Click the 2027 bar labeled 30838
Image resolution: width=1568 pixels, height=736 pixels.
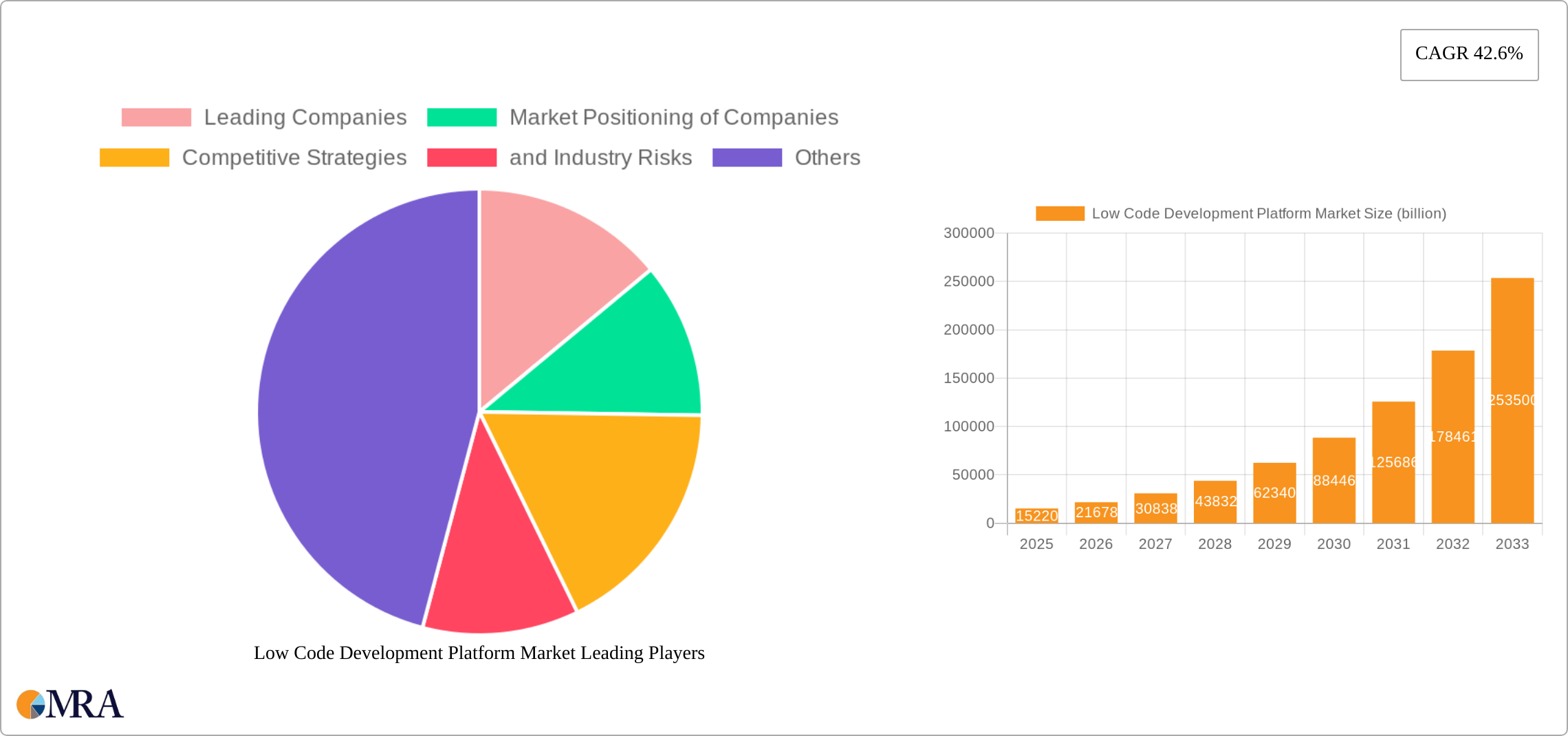tap(1155, 508)
